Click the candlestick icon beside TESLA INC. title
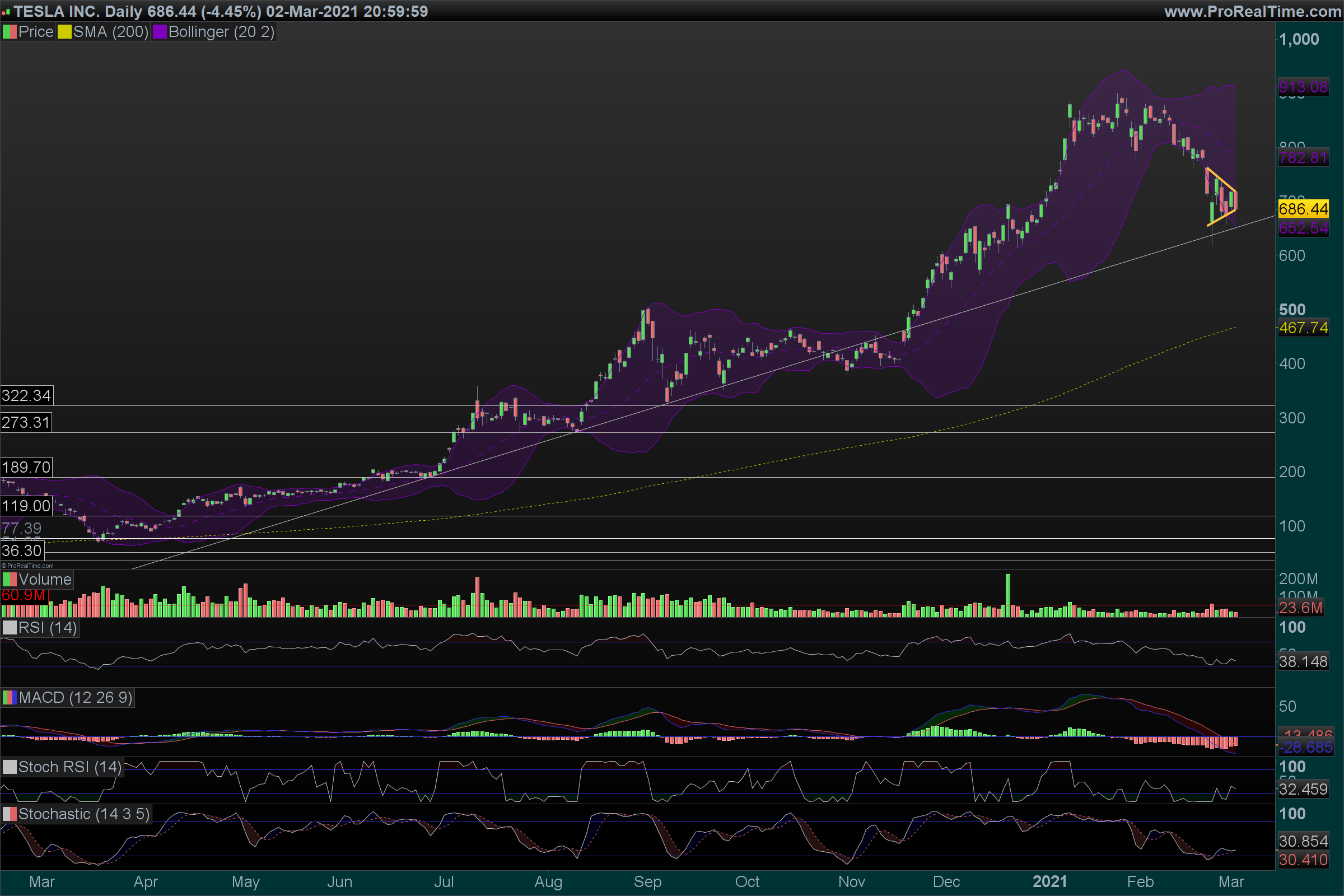The image size is (1344, 896). pos(6,12)
